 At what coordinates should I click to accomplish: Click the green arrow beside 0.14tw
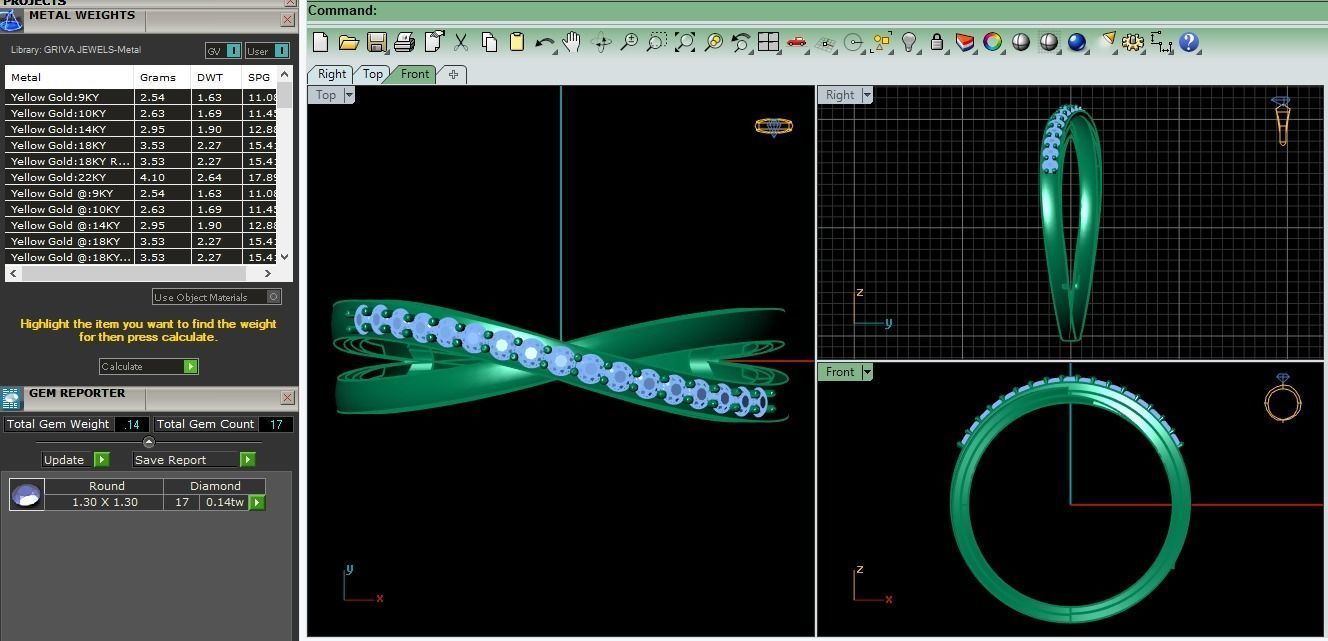coord(257,502)
